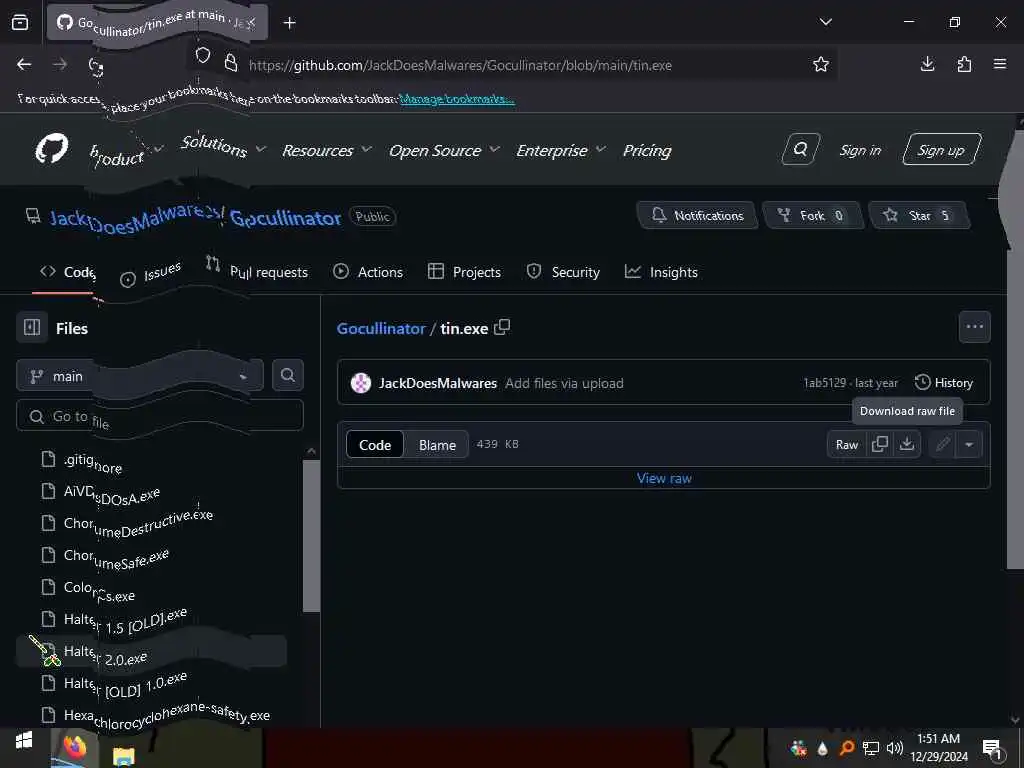Click the browser forward arrow
Image resolution: width=1024 pixels, height=768 pixels.
[60, 64]
